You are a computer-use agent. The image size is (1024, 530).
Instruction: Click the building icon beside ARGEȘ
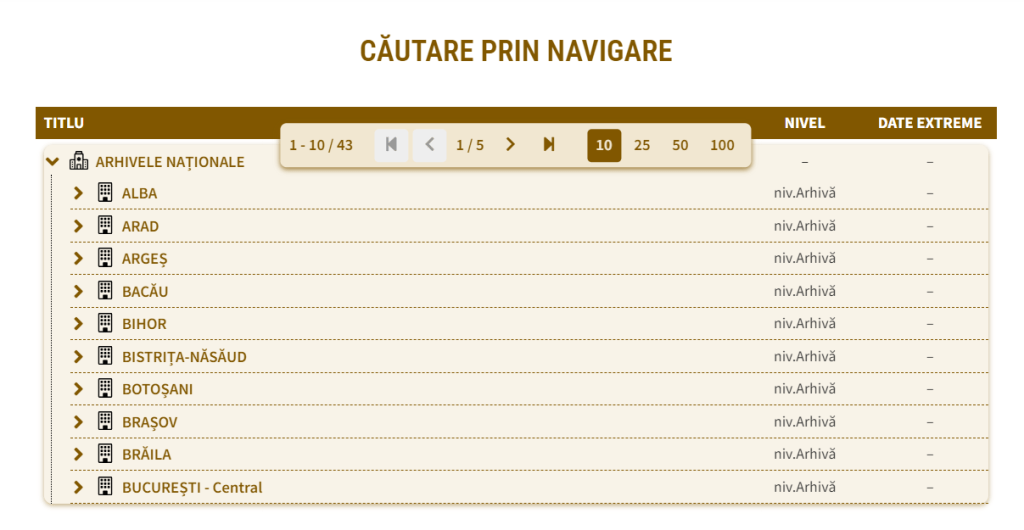(x=104, y=258)
